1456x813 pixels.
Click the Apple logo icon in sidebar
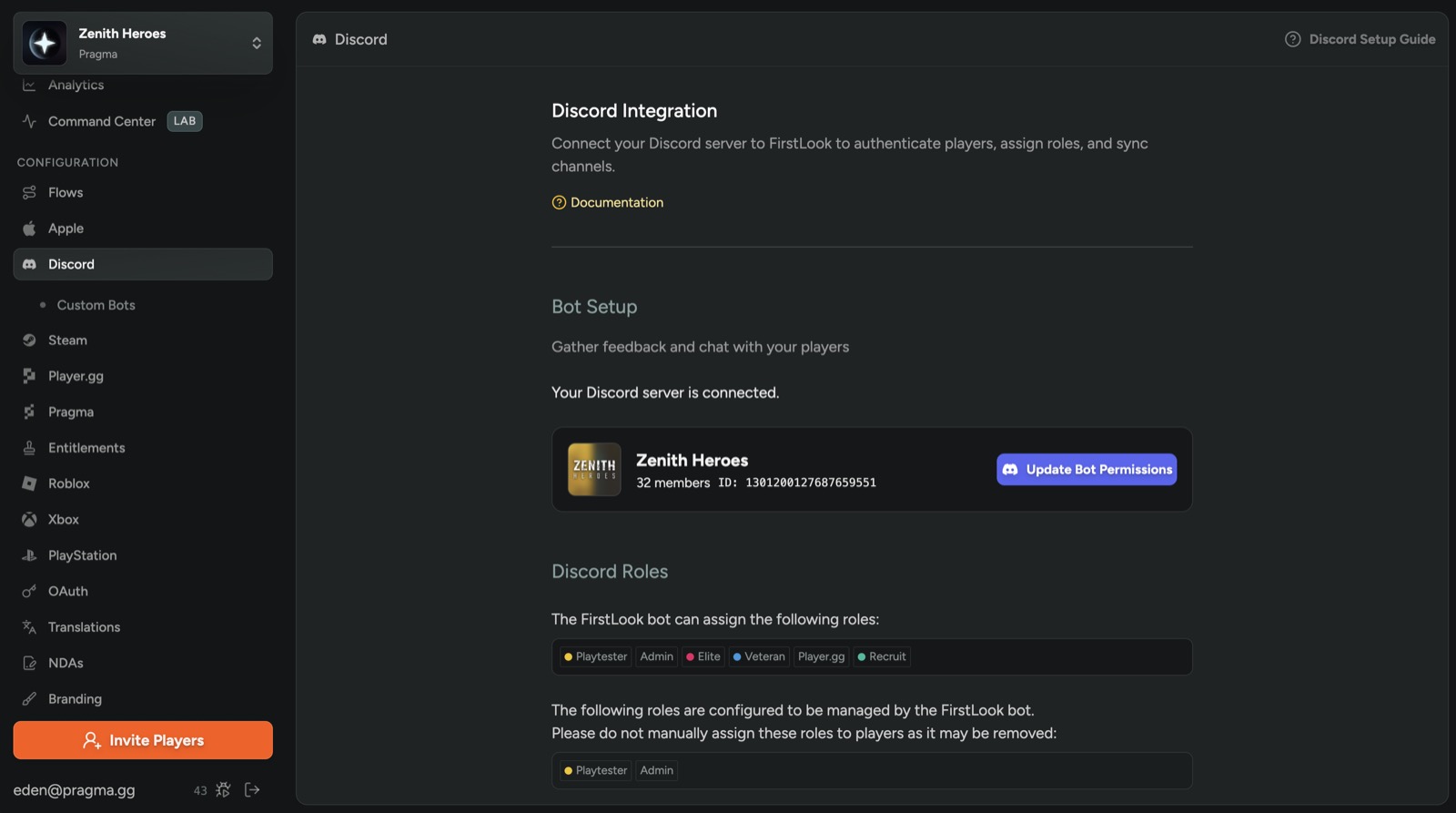pyautogui.click(x=29, y=229)
